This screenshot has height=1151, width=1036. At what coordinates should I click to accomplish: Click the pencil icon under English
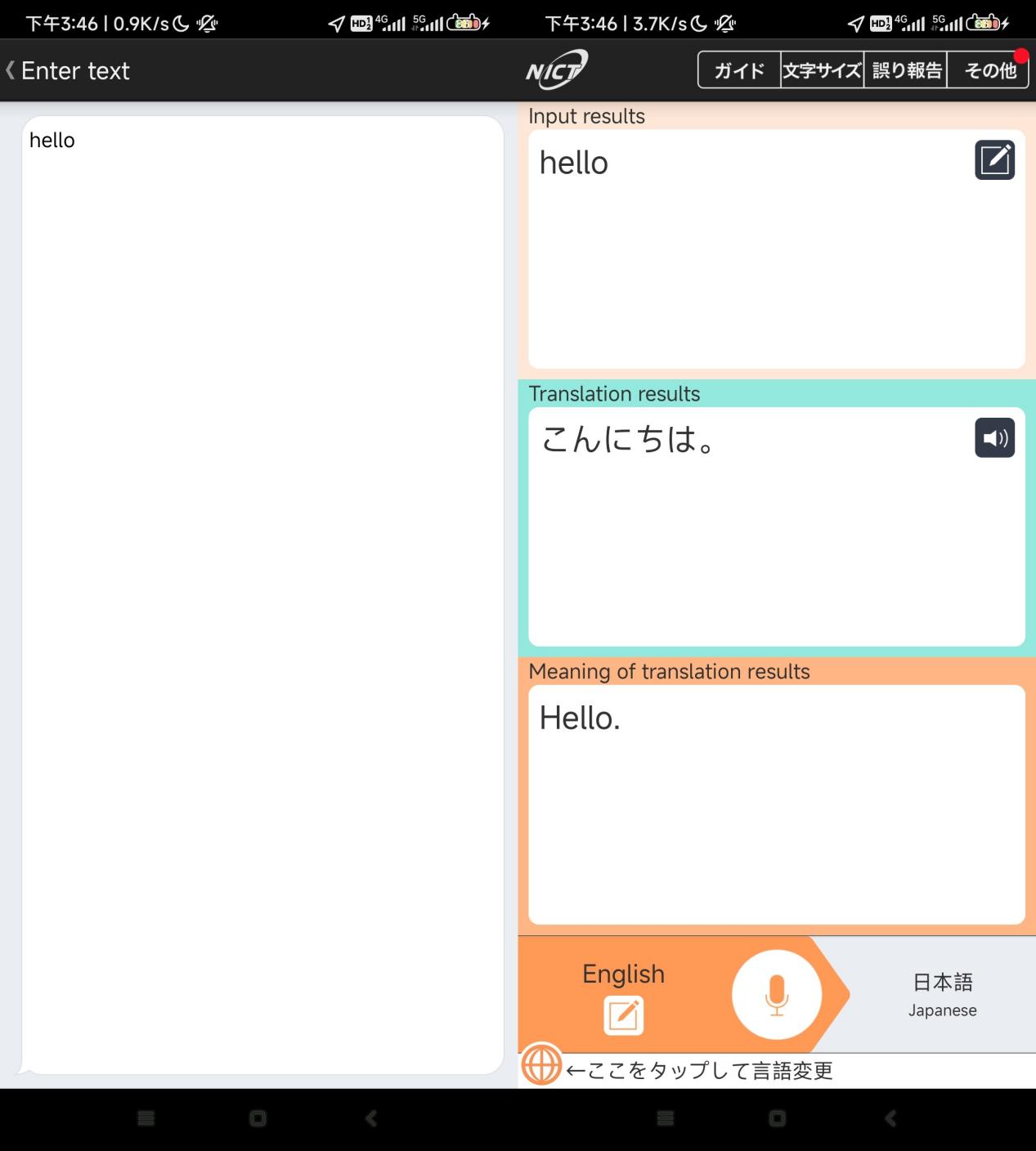[x=623, y=1016]
